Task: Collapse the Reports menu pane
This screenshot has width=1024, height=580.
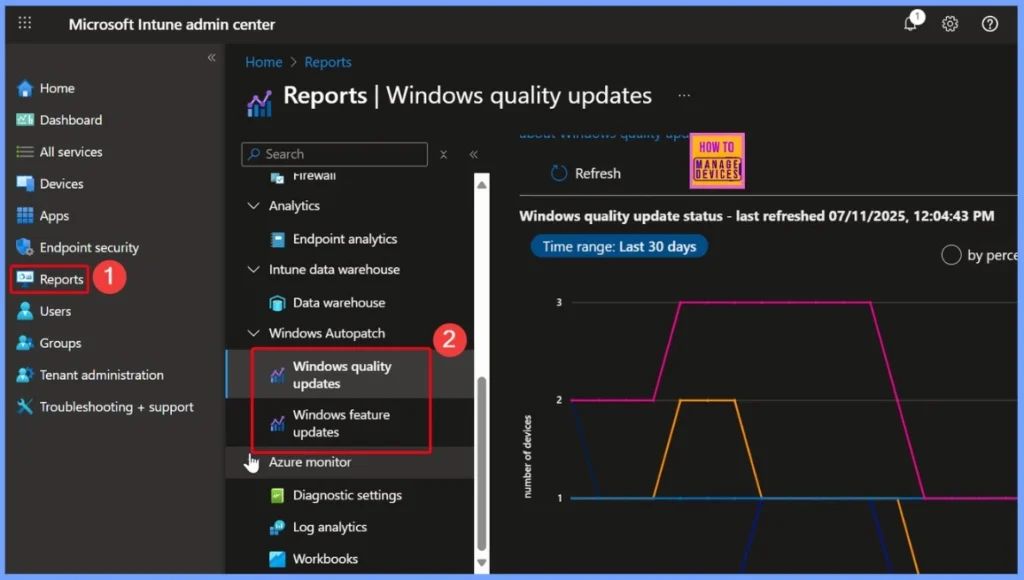Action: pos(473,154)
